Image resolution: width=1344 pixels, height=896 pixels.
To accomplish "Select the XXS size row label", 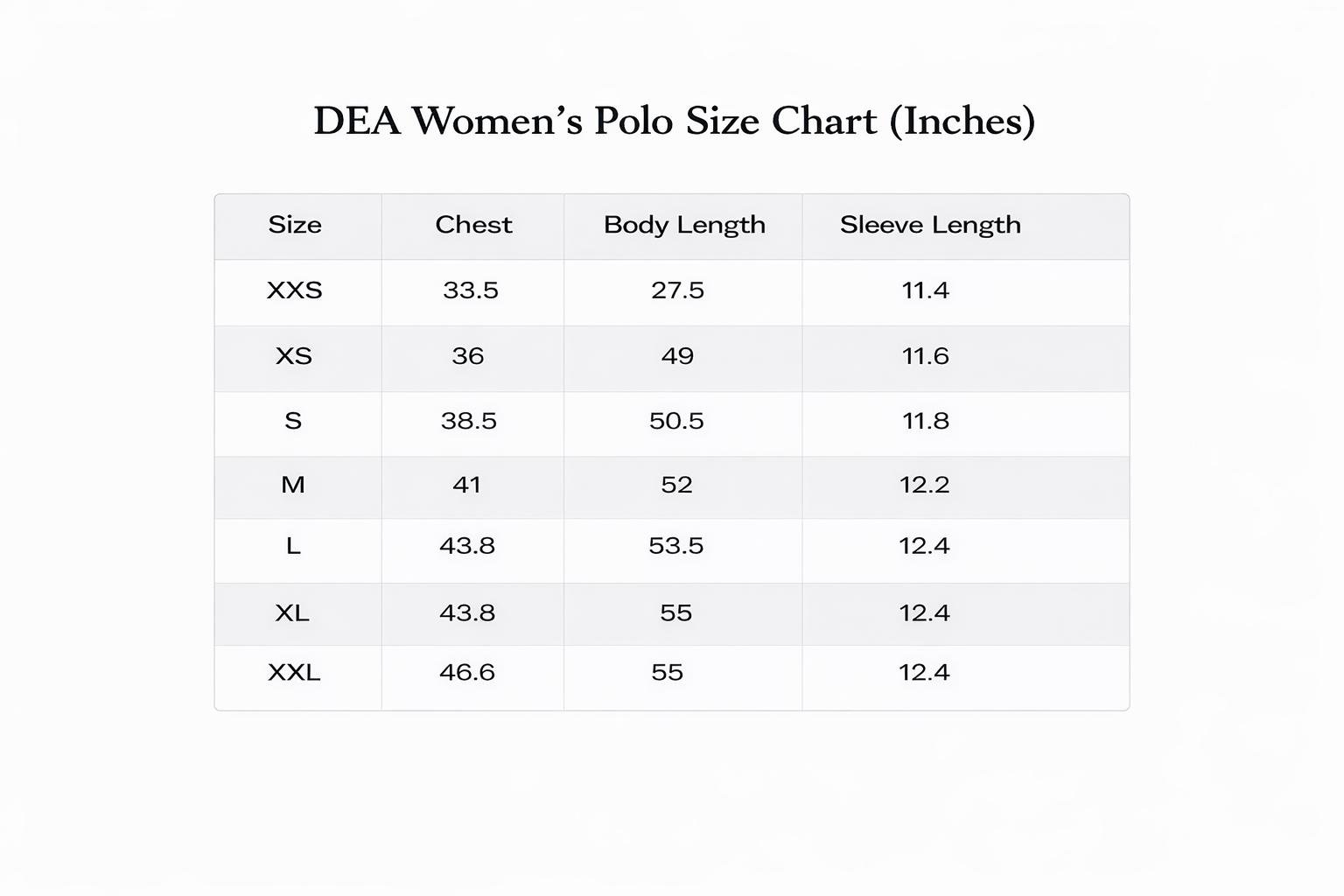I will click(x=295, y=290).
